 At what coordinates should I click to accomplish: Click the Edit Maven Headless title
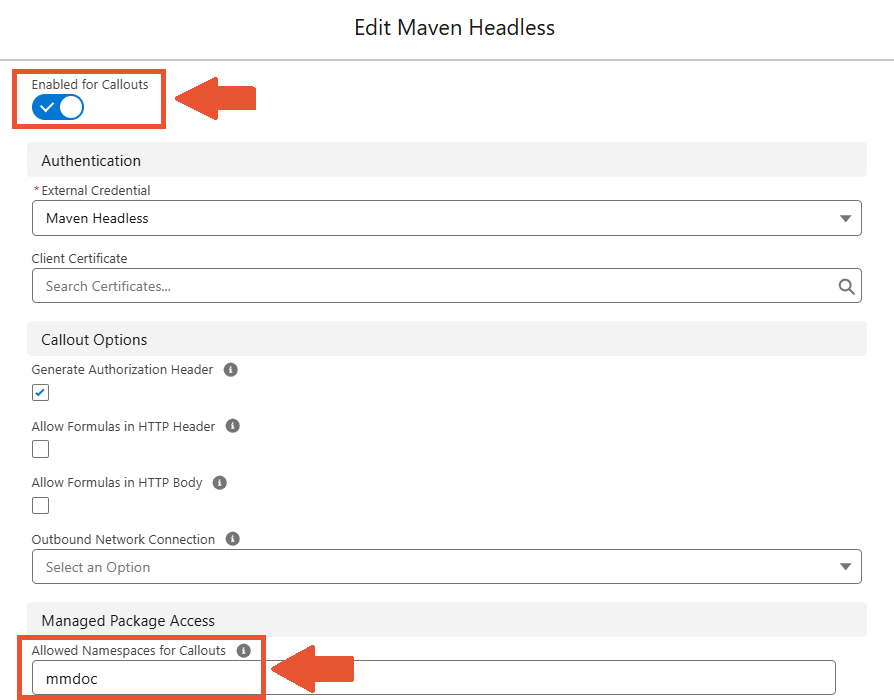454,27
